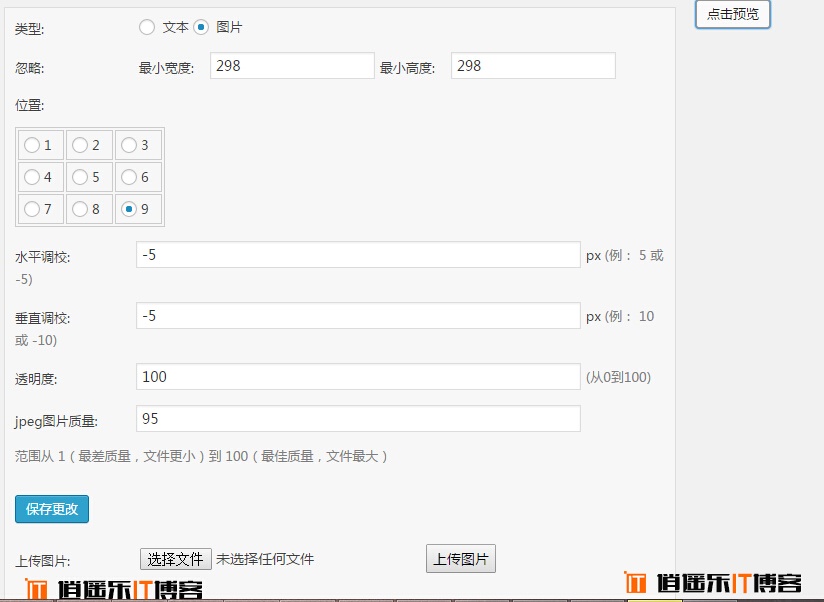The height and width of the screenshot is (602, 824).
Task: Click the 最小高度 input field
Action: [x=533, y=66]
